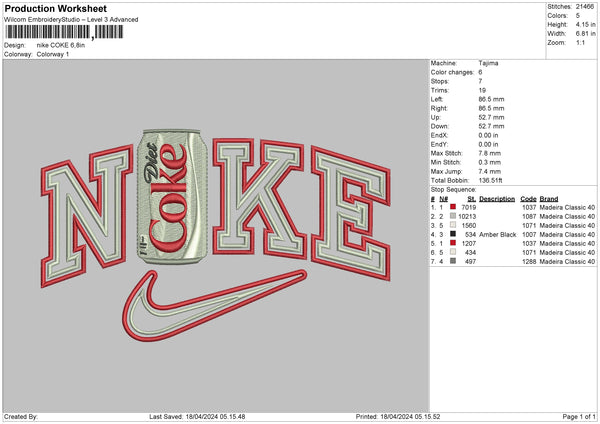Image resolution: width=600 pixels, height=424 pixels.
Task: Click the embroidered letter E
Action: [x=351, y=212]
